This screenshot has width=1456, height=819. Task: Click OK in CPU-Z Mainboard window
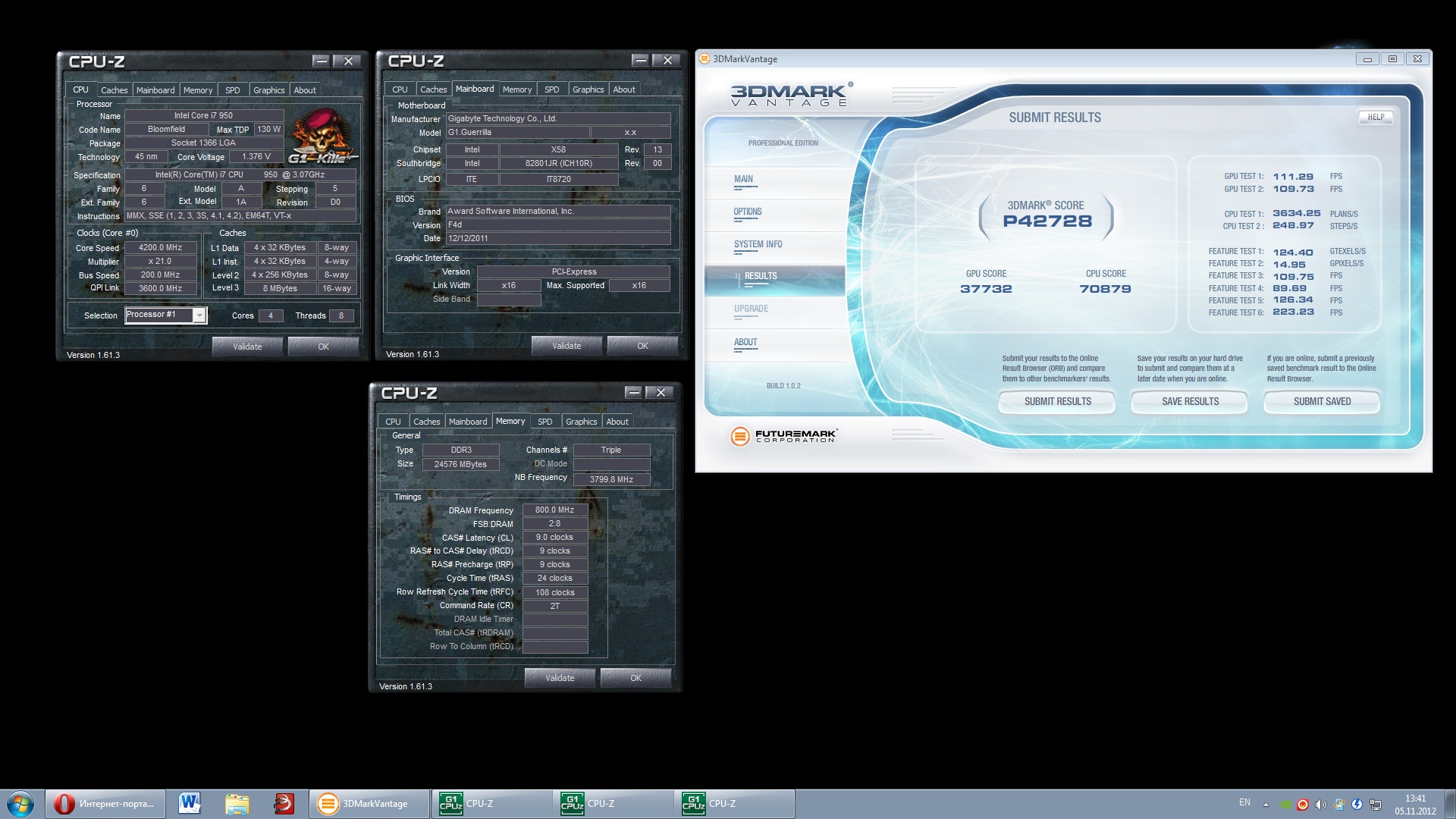point(643,346)
